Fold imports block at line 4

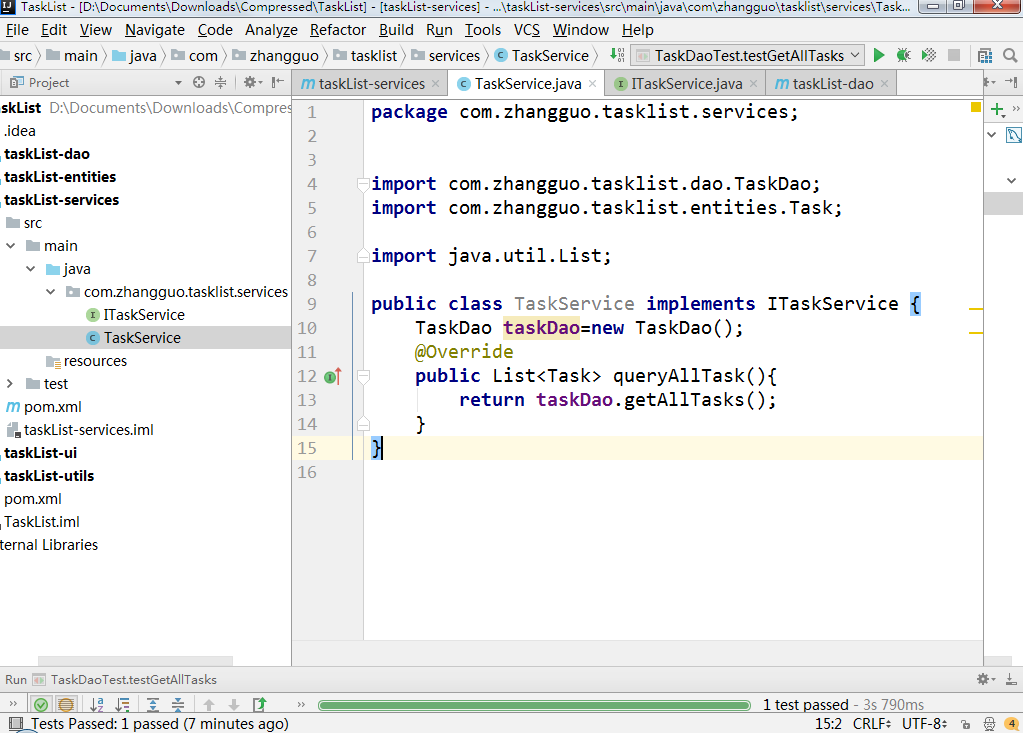point(363,185)
